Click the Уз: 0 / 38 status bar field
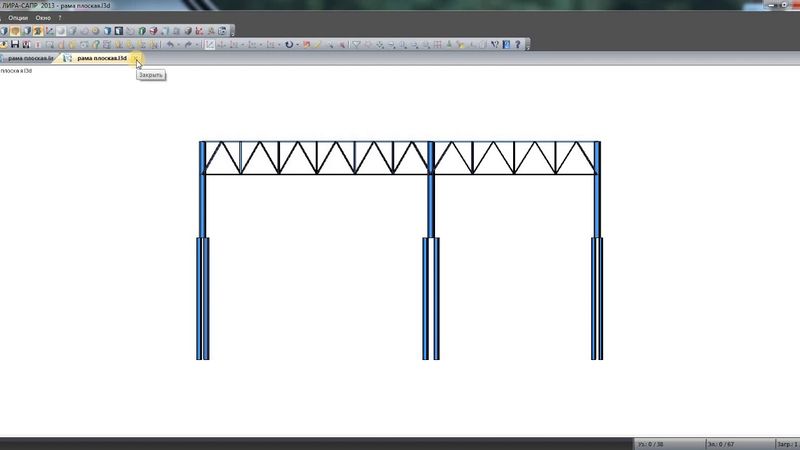The height and width of the screenshot is (450, 800). pyautogui.click(x=669, y=444)
